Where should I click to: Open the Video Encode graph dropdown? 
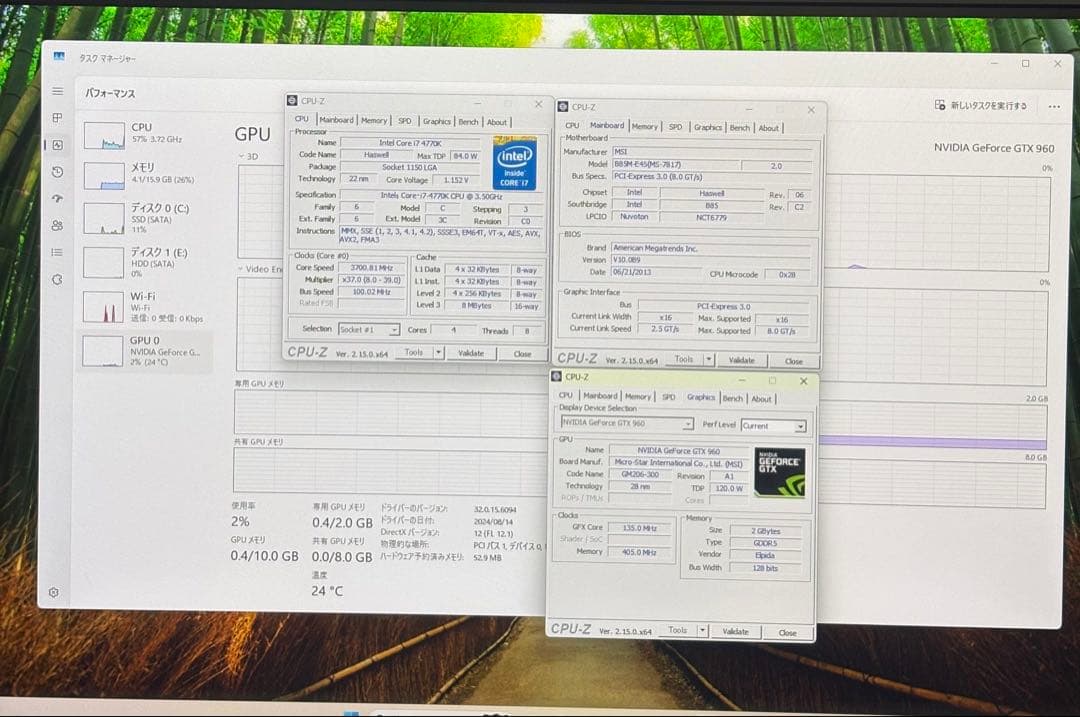click(260, 269)
